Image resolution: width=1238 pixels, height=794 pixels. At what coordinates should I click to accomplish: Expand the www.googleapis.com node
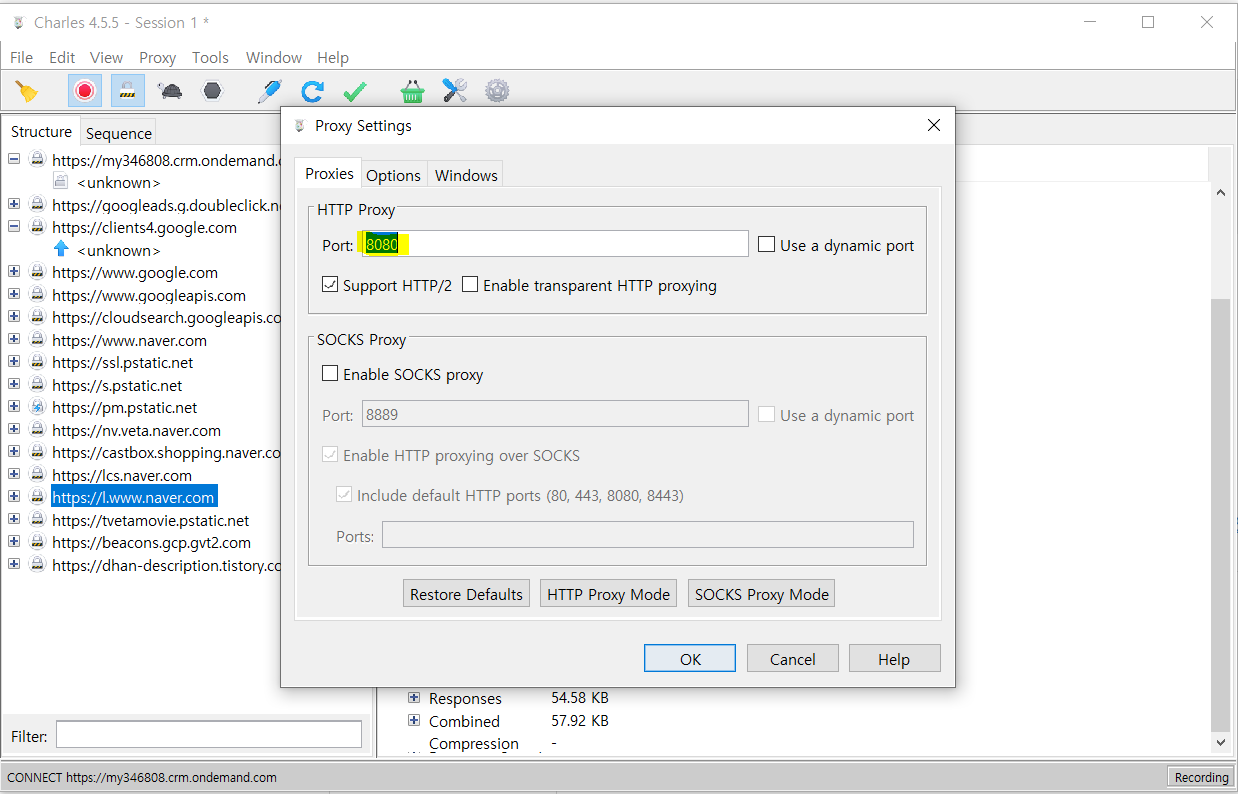tap(14, 295)
